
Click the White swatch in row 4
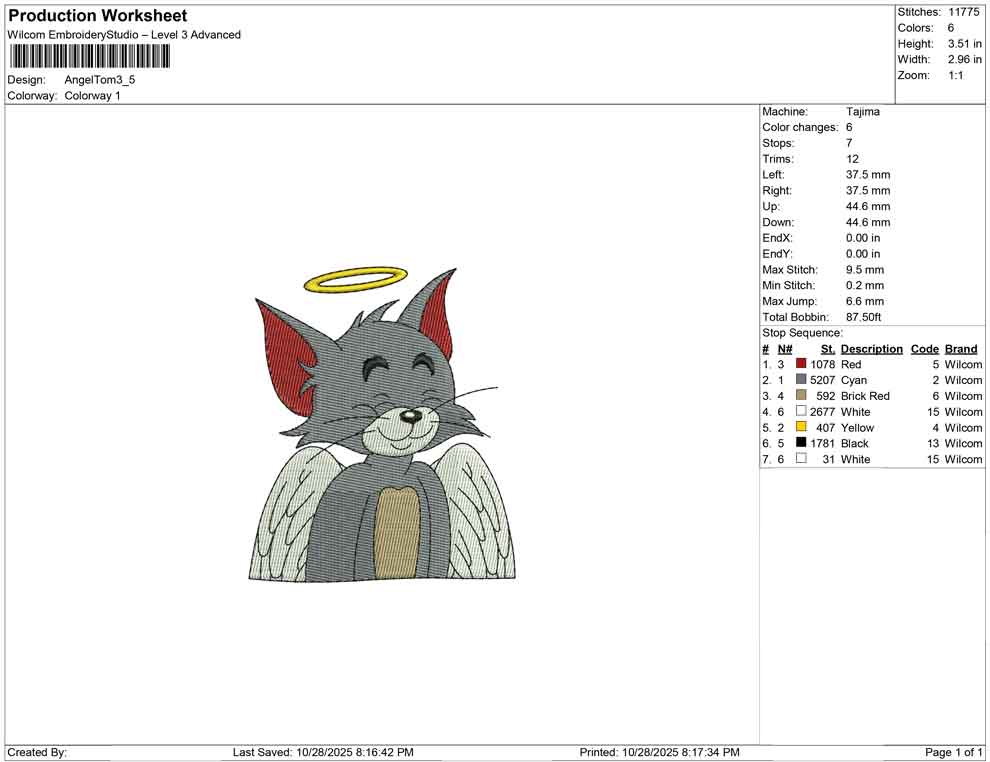[801, 411]
